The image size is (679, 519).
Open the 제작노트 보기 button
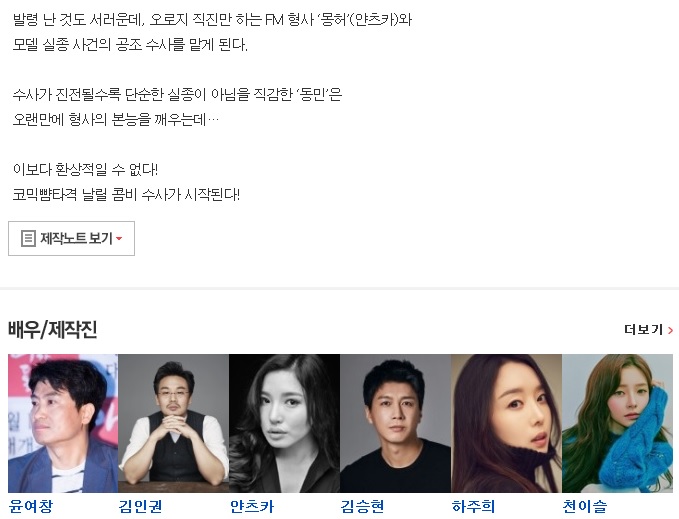(x=71, y=239)
